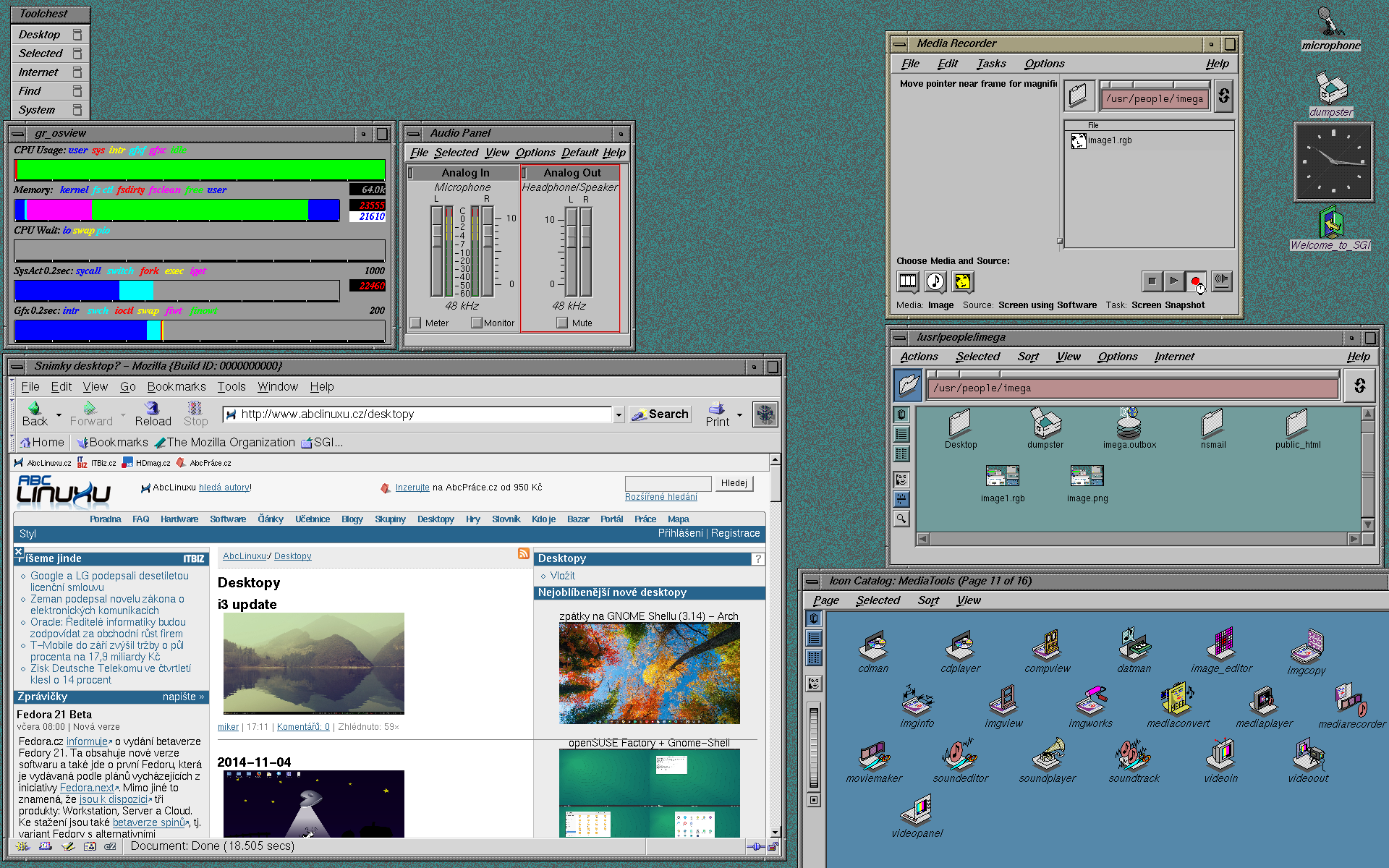This screenshot has width=1389, height=868.
Task: Open Tasks menu in Media Recorder
Action: point(990,64)
